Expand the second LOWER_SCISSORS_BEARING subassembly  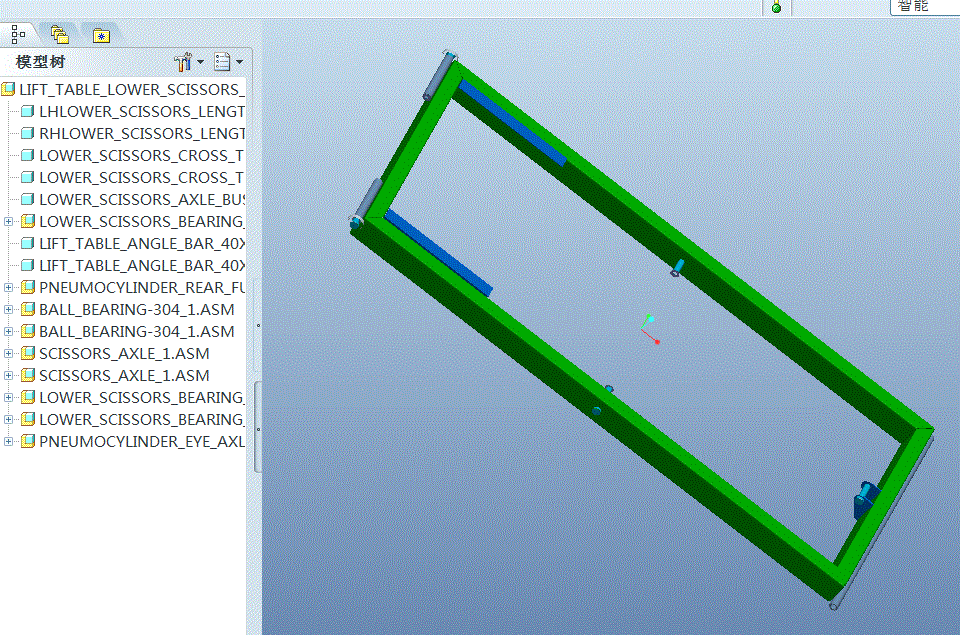click(x=9, y=397)
